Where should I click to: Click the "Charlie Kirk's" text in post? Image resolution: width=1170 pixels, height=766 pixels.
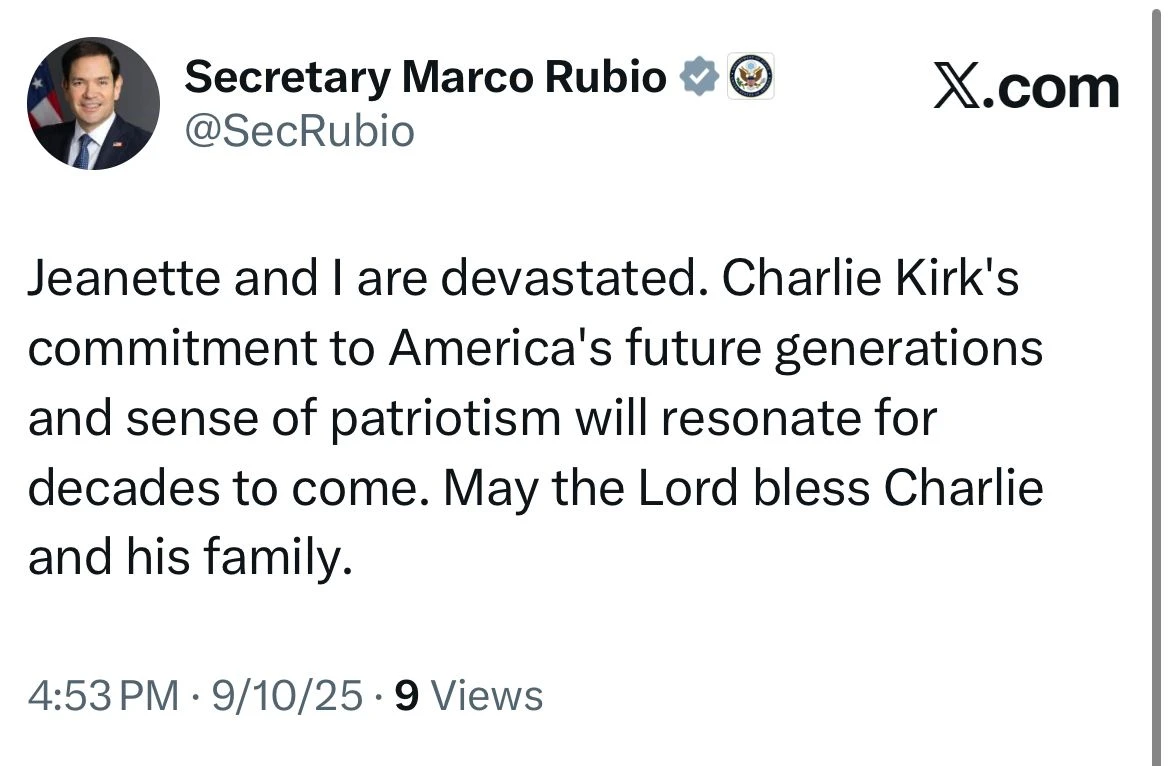[x=869, y=280]
